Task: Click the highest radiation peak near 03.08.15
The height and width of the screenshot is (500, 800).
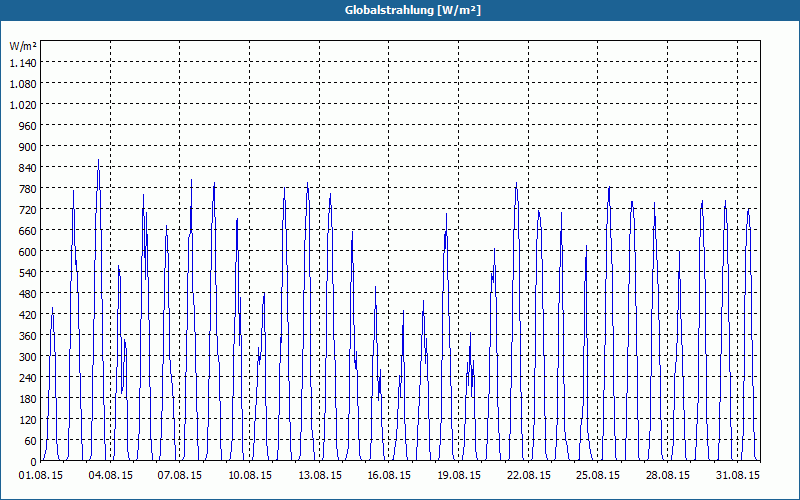Action: click(98, 160)
